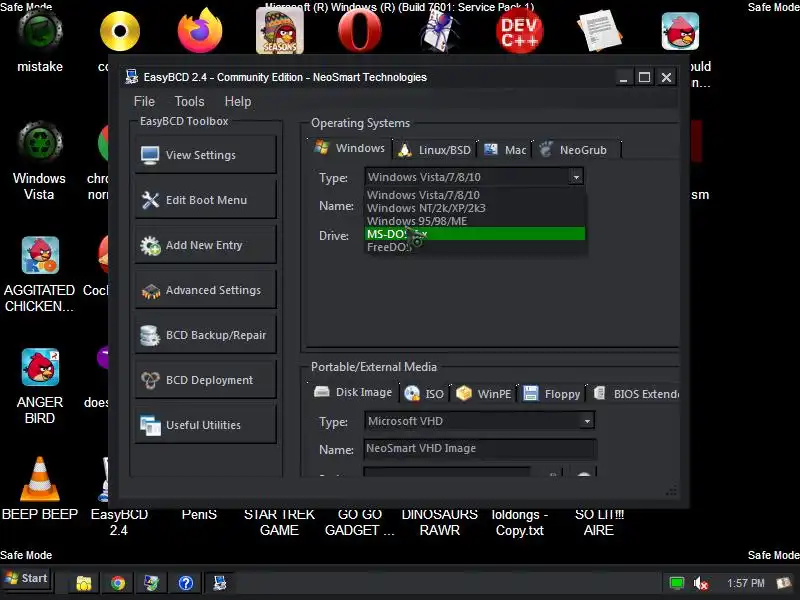Choose MS-DOS 6.x option

point(475,234)
